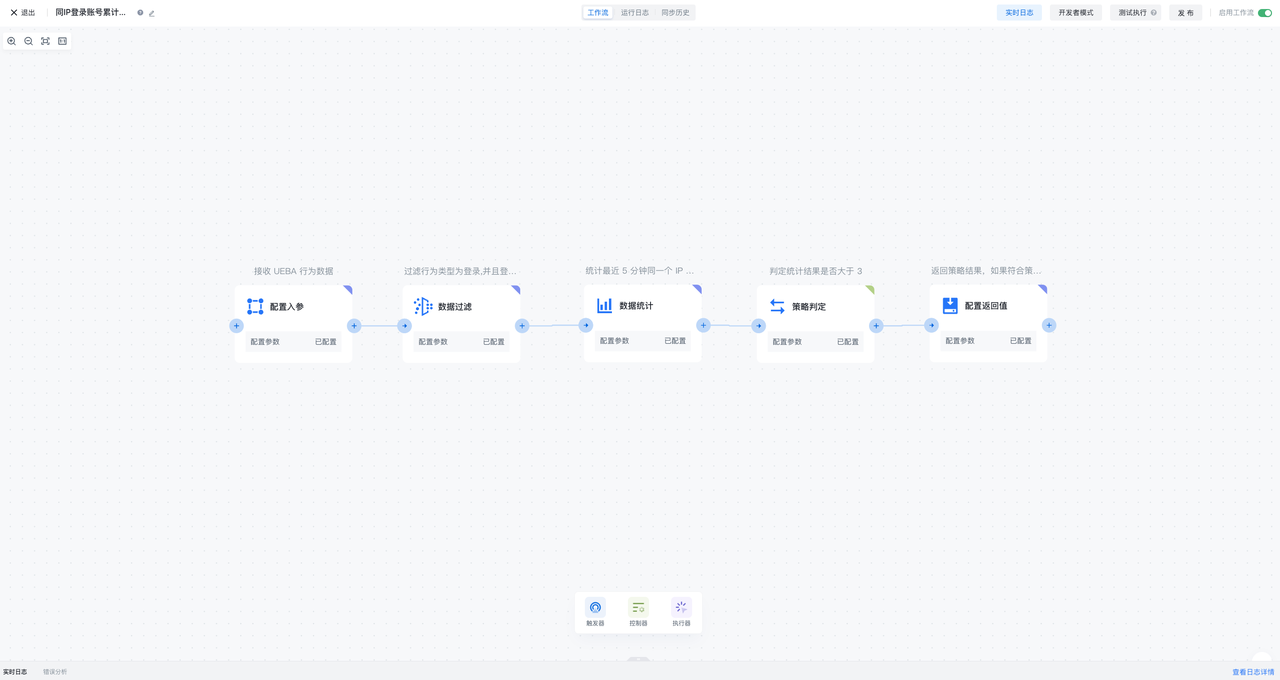Click the fit-to-view icon in canvas toolbar
Image resolution: width=1280 pixels, height=680 pixels.
click(44, 41)
